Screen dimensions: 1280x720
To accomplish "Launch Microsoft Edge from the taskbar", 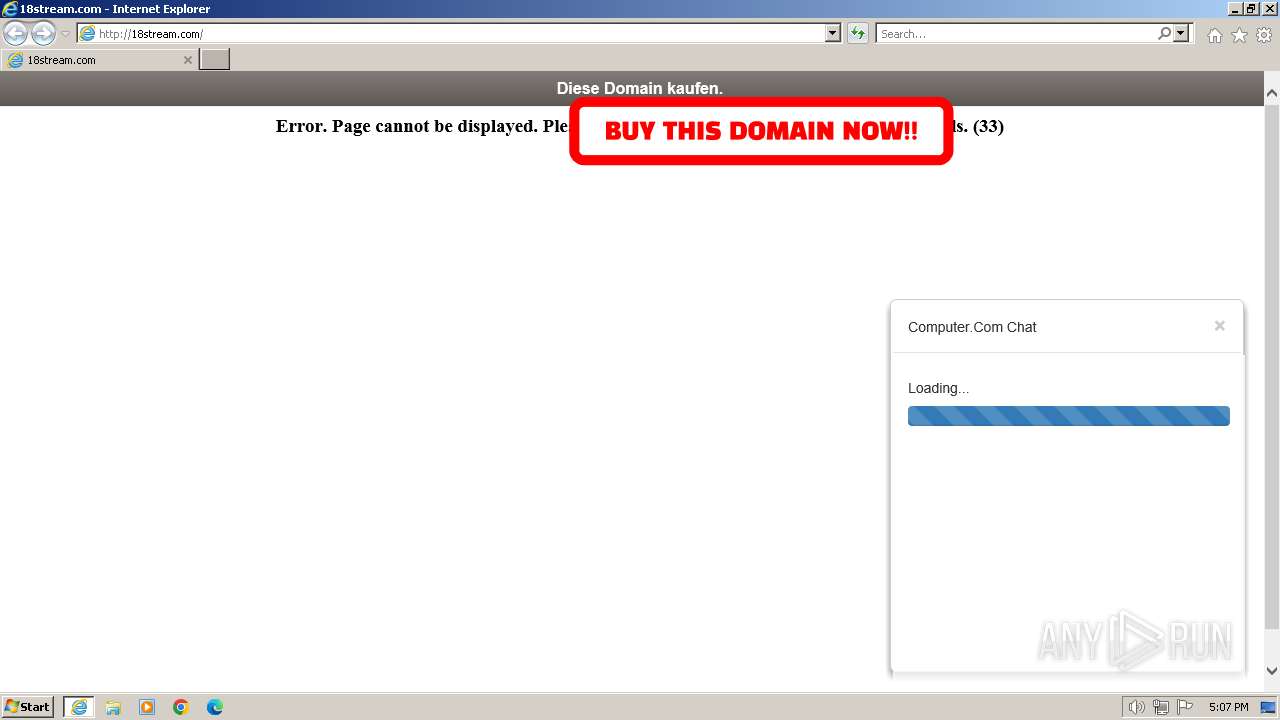I will (x=215, y=707).
